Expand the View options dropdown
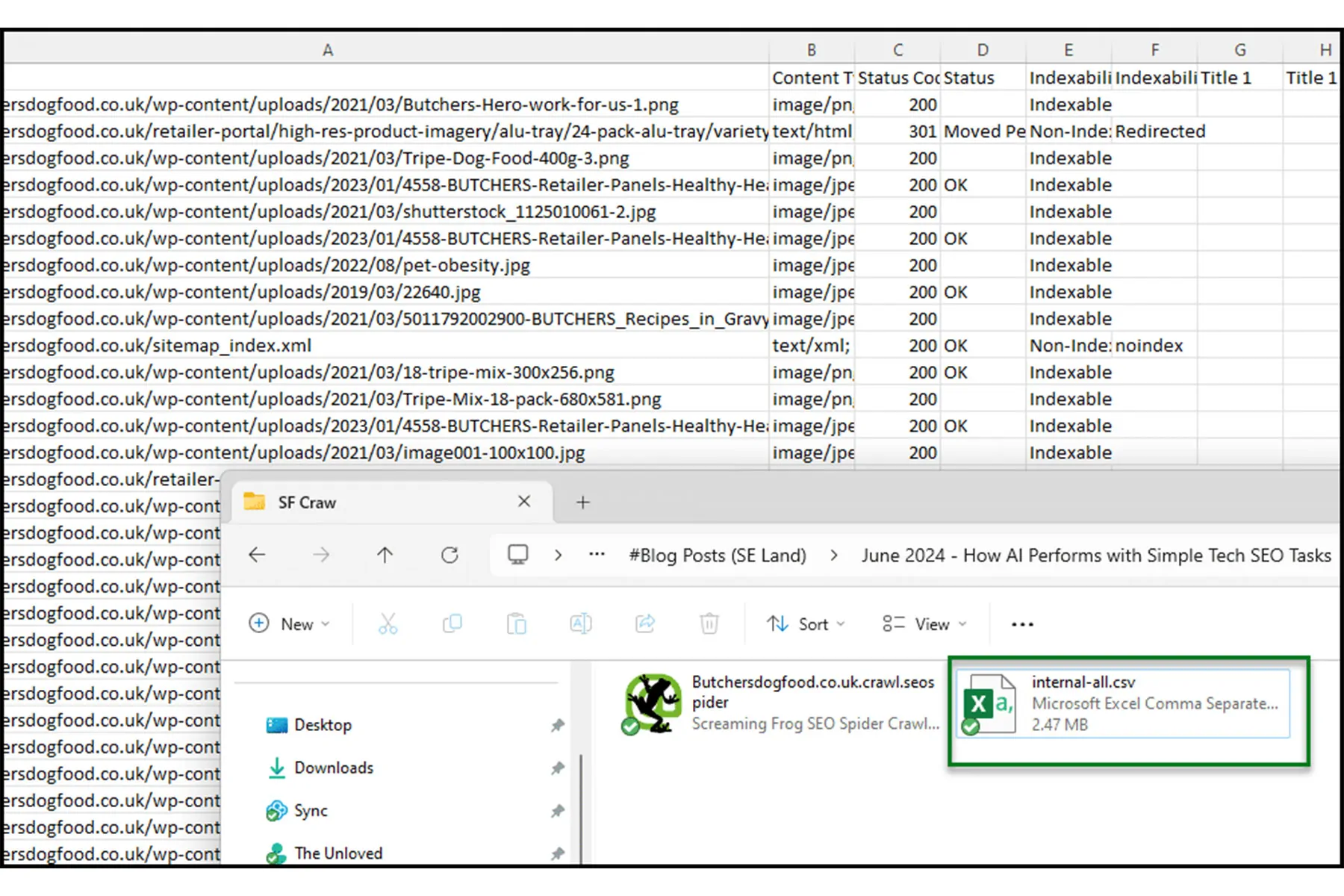Screen dimensions: 1344x896 [924, 623]
